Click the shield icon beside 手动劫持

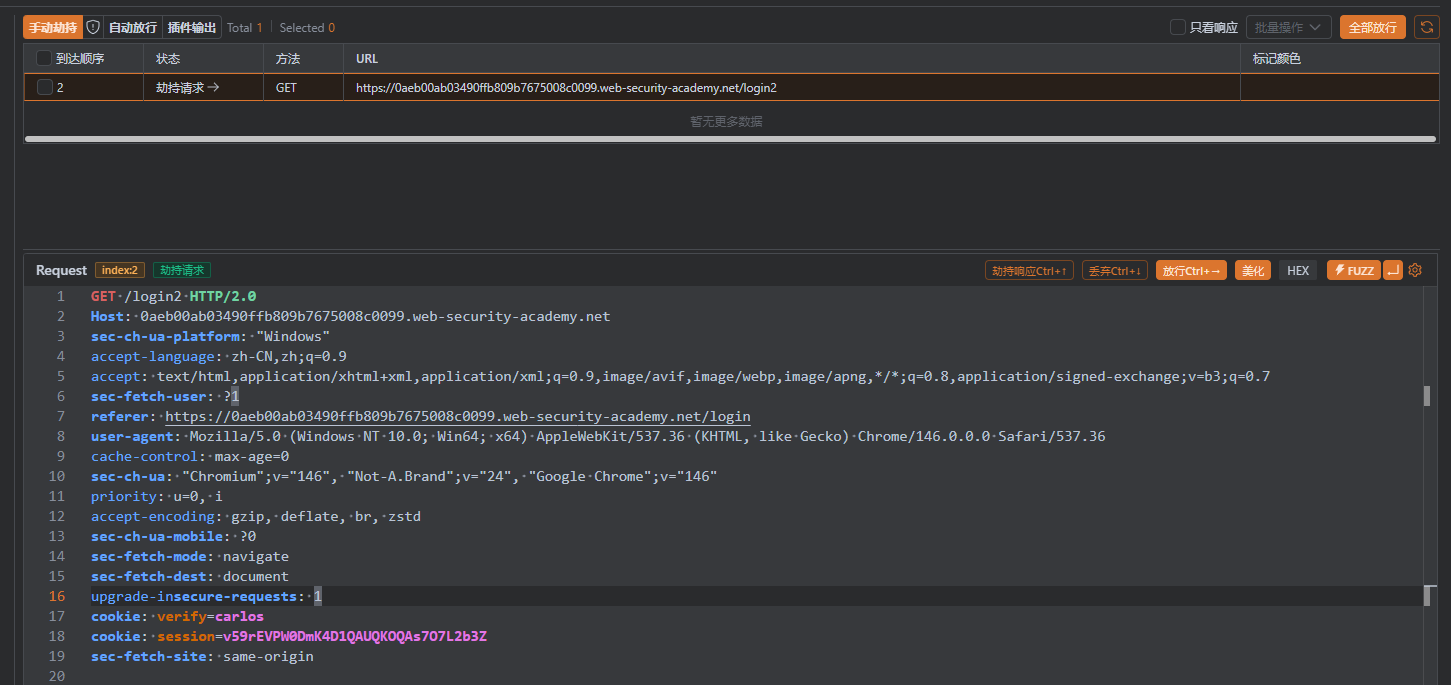[x=93, y=27]
